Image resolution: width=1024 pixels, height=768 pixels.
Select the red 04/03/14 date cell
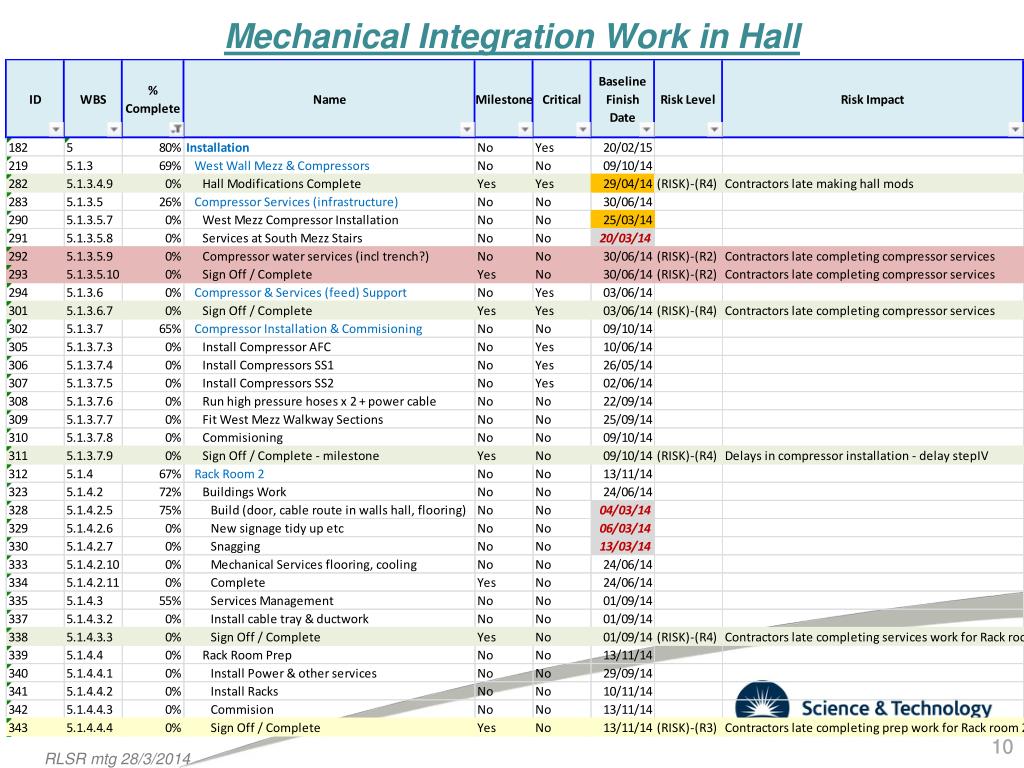(x=622, y=510)
